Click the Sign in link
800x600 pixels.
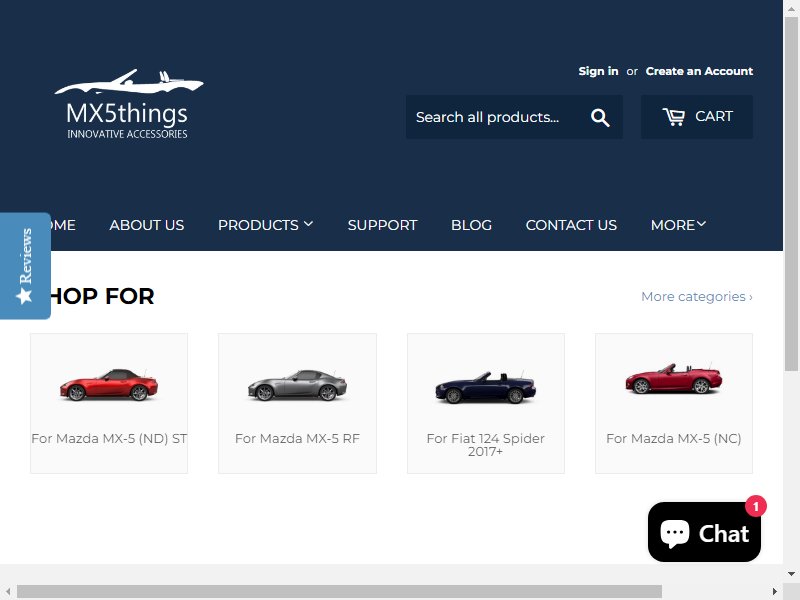(598, 71)
